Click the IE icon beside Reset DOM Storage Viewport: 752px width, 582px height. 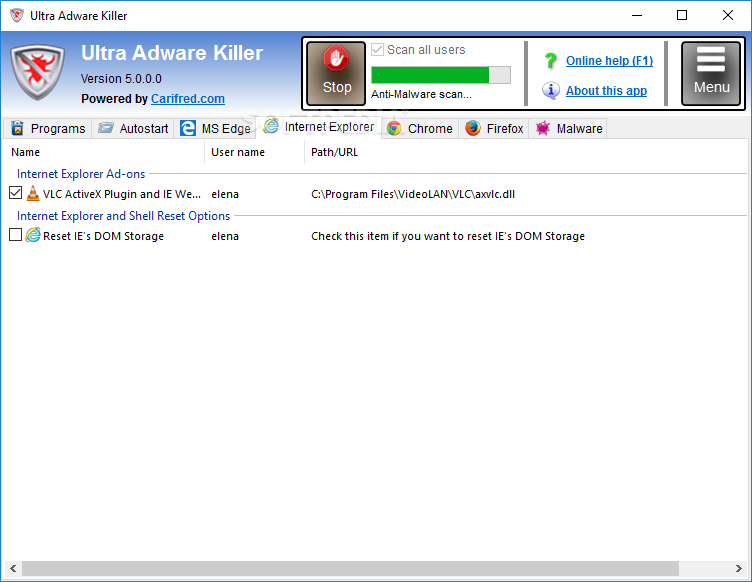pyautogui.click(x=33, y=235)
